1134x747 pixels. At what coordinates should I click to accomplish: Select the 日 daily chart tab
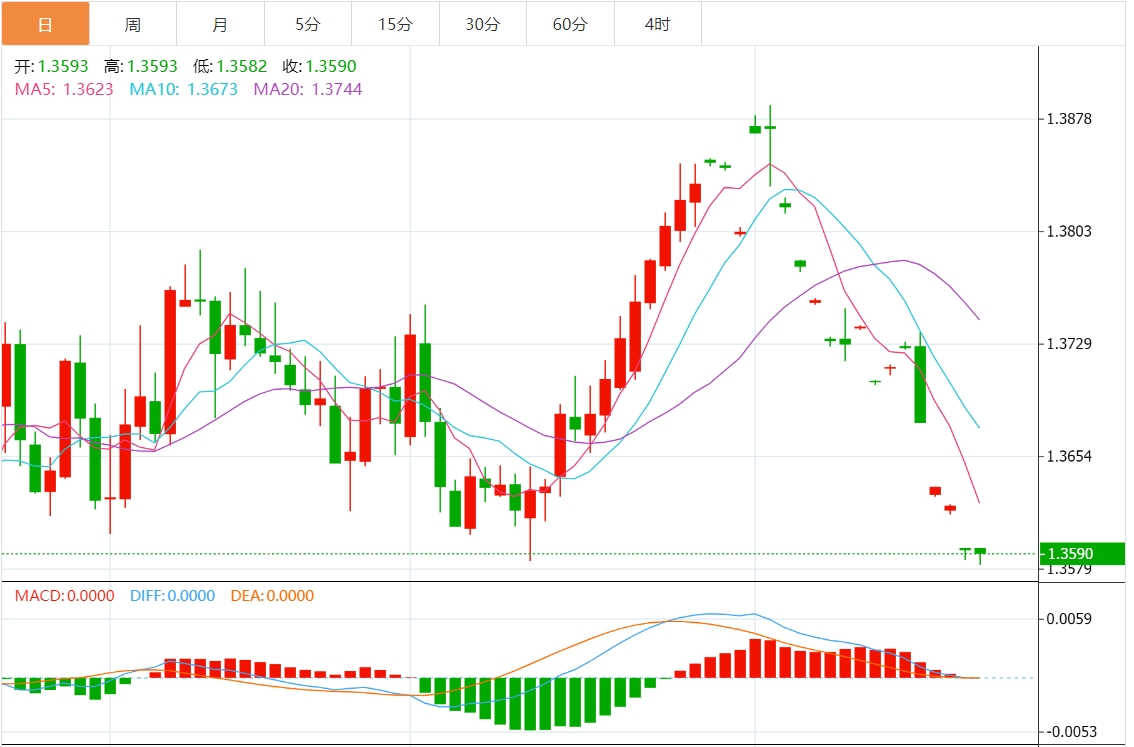click(x=45, y=24)
